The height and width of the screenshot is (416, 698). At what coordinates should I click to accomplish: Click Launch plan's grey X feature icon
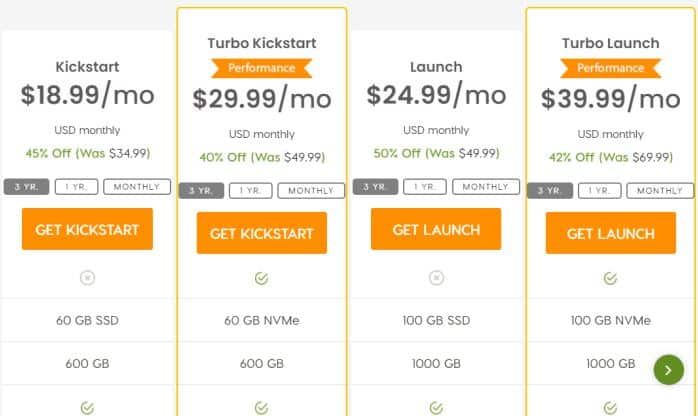click(436, 278)
